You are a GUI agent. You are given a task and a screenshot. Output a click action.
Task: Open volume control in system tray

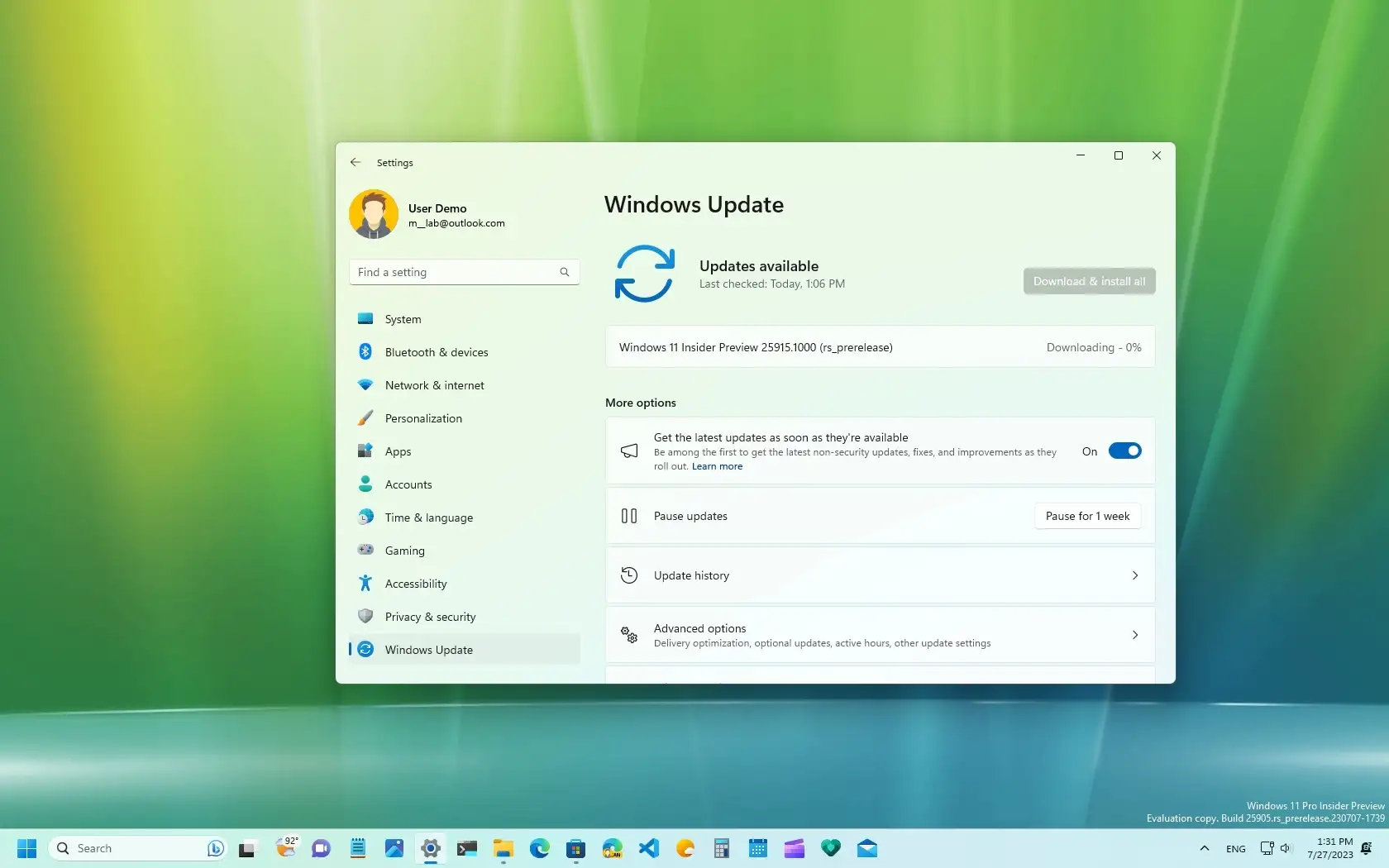(x=1286, y=848)
